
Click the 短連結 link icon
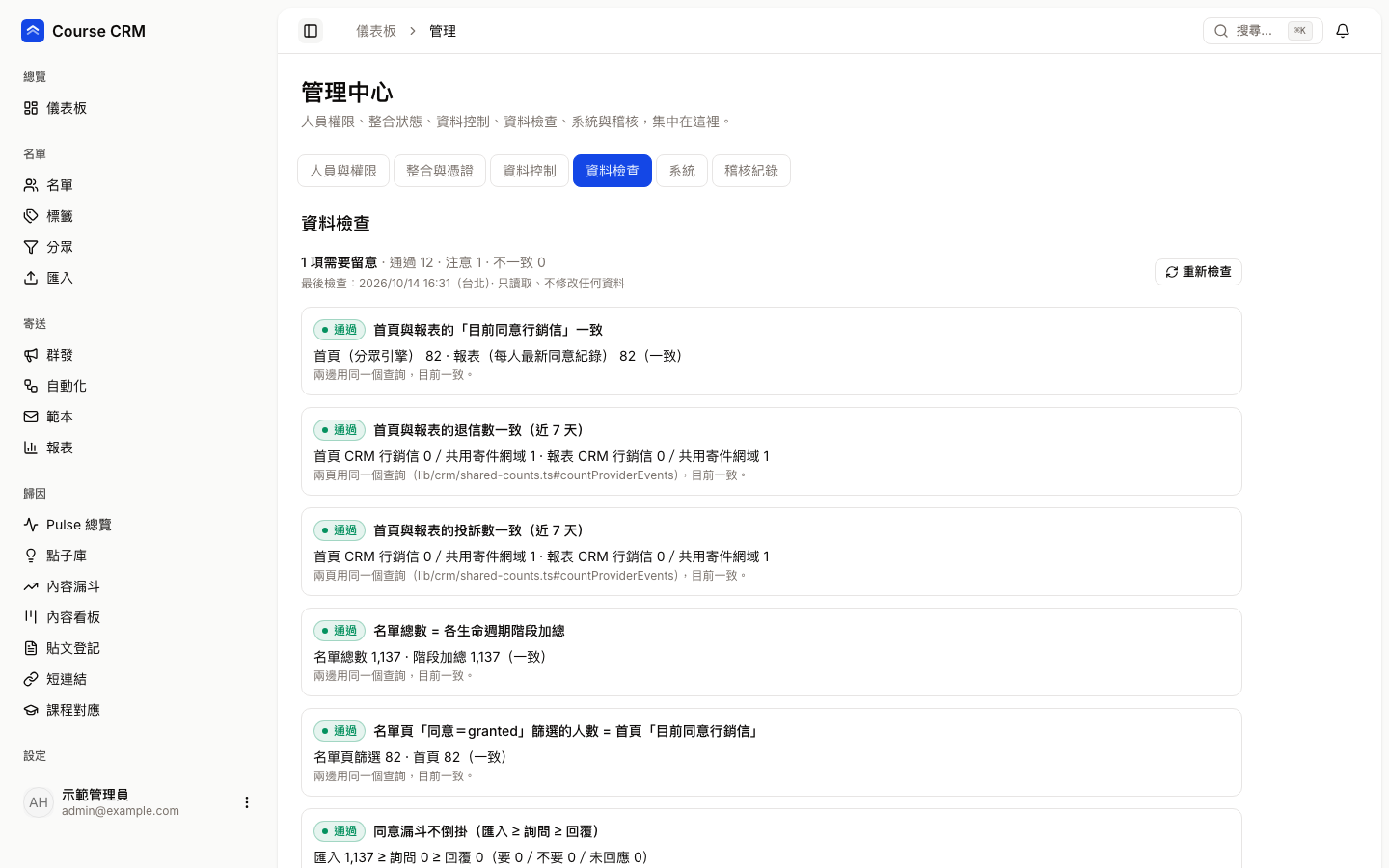click(x=31, y=679)
